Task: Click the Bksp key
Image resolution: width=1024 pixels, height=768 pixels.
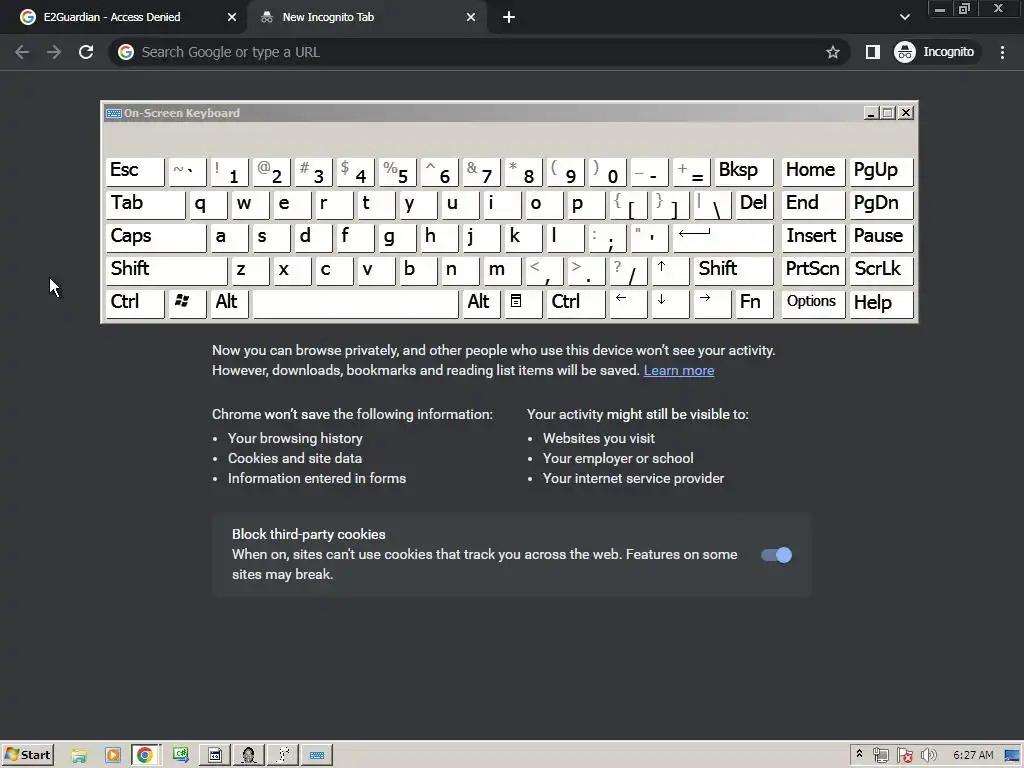Action: pyautogui.click(x=744, y=171)
